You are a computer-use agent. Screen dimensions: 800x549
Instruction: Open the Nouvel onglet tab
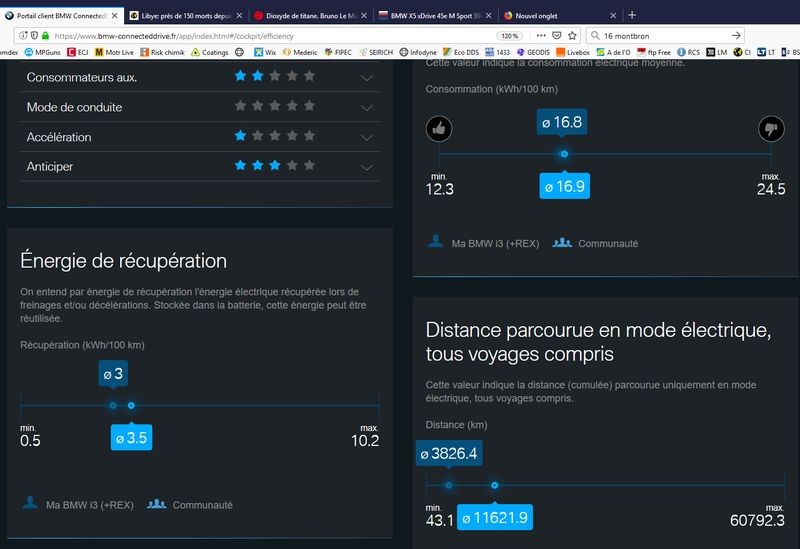coord(559,15)
